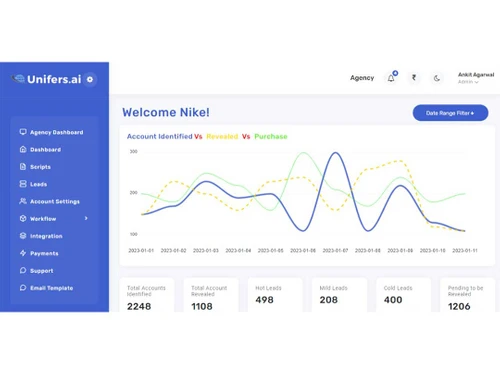Open the Ankit Agarwal Admin dropdown
Screen dimensions: 500x375
(476, 78)
